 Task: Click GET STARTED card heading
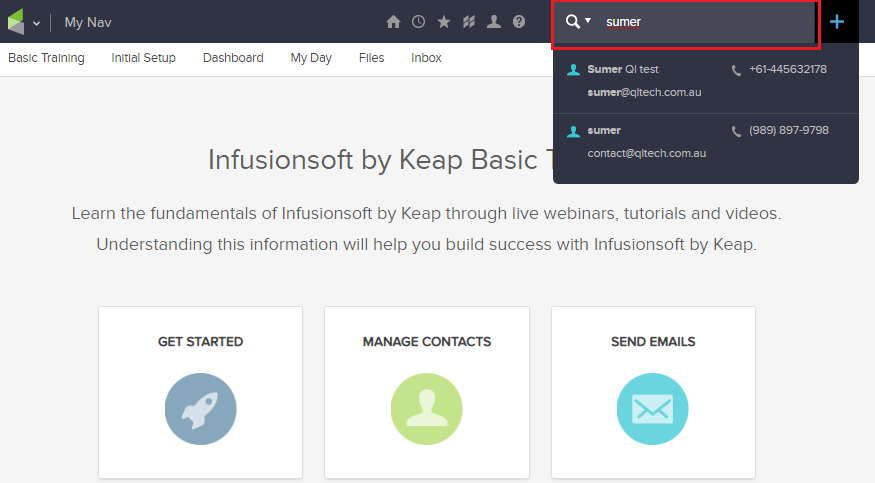coord(200,342)
